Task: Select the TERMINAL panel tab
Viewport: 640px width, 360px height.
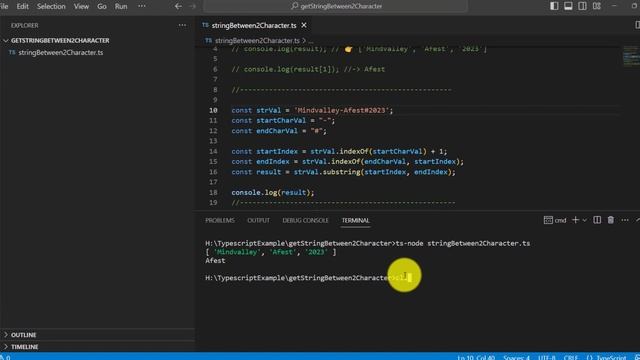Action: point(356,220)
